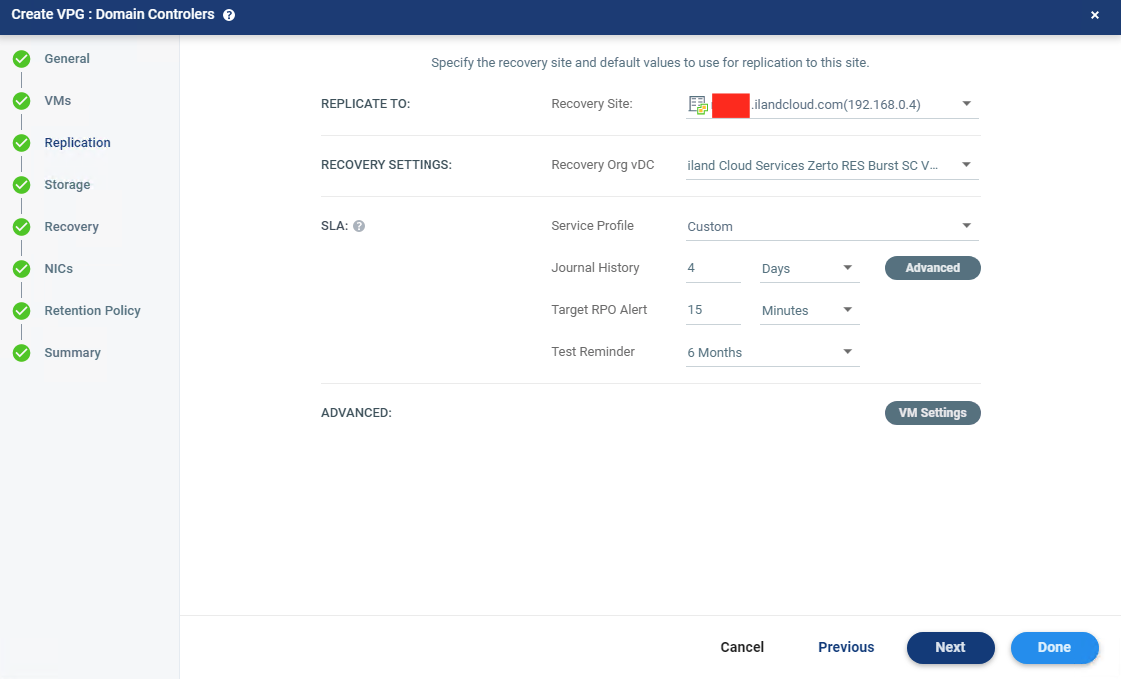The width and height of the screenshot is (1121, 679).
Task: Expand the Recovery Site dropdown
Action: [x=966, y=104]
